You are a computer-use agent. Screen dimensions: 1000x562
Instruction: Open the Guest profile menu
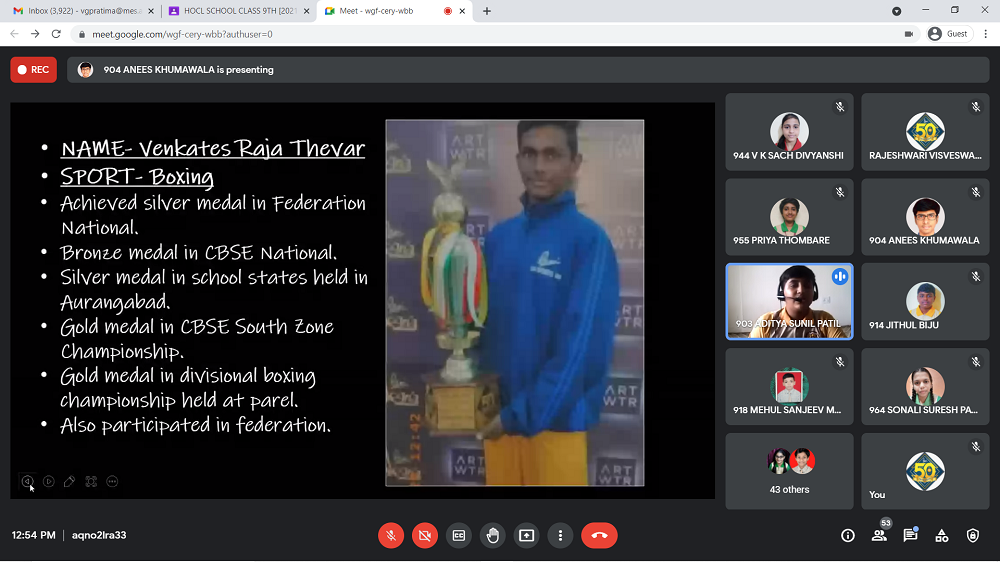click(x=948, y=34)
